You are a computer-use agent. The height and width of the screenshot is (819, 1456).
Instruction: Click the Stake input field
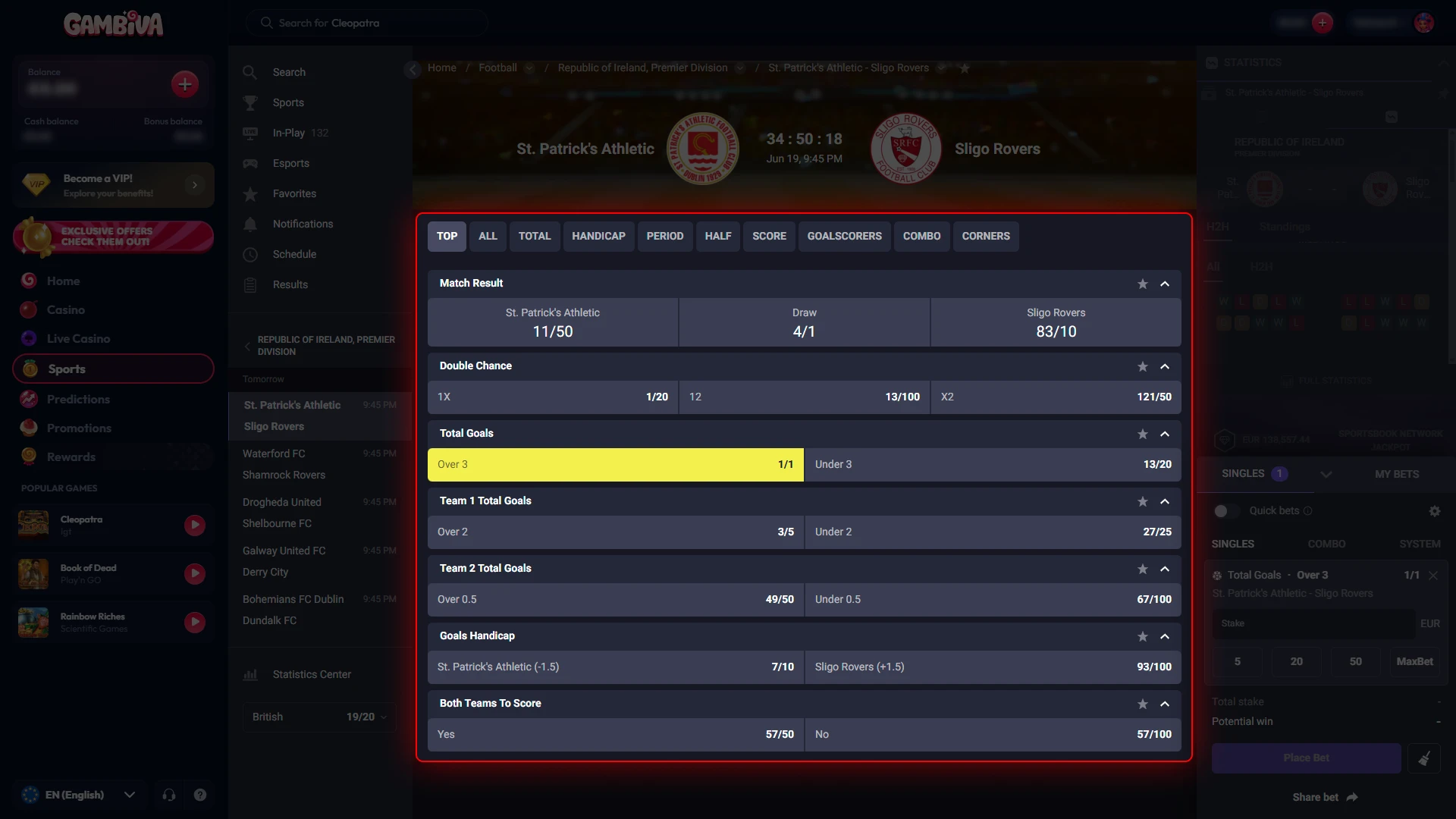coord(1313,623)
